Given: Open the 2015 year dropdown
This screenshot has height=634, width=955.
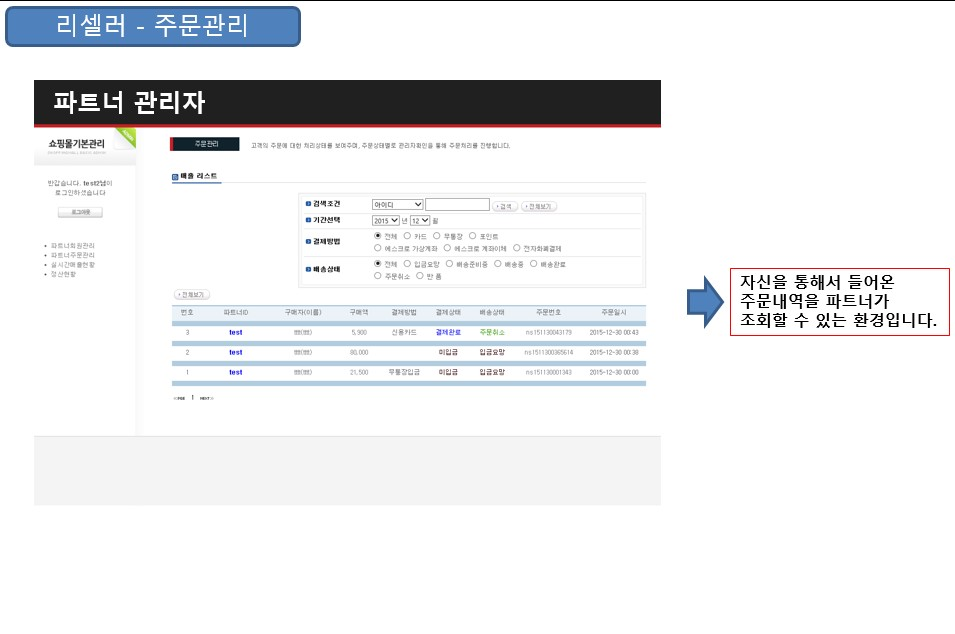Looking at the screenshot, I should [385, 220].
